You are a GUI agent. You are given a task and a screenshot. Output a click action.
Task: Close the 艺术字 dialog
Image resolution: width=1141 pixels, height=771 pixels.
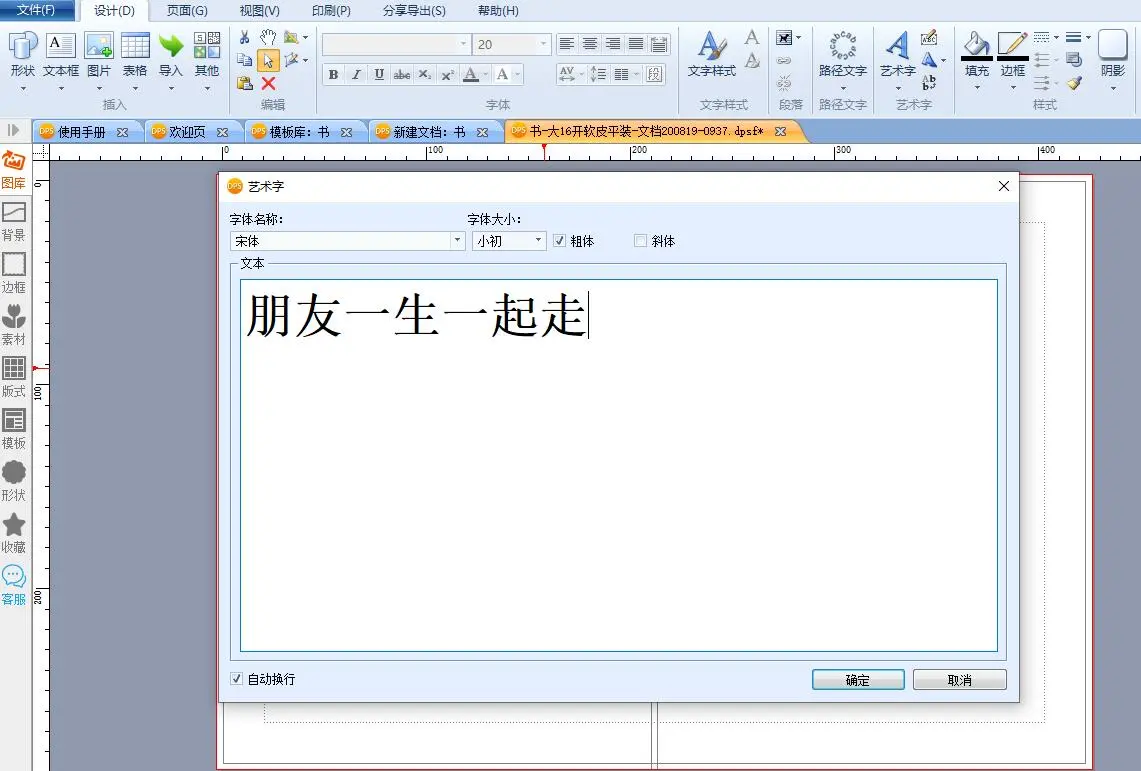click(x=1003, y=186)
